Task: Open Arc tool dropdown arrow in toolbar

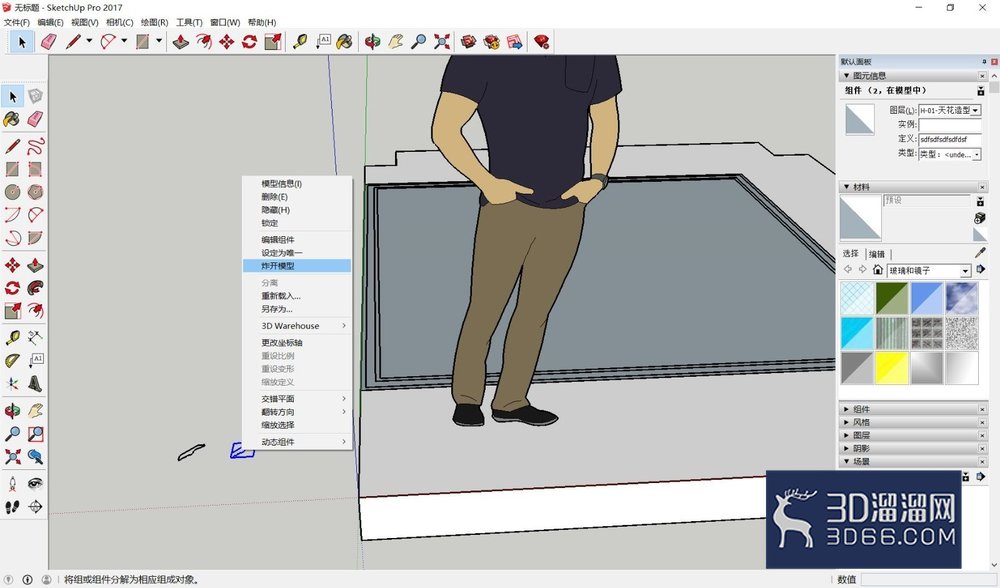Action: click(x=124, y=41)
